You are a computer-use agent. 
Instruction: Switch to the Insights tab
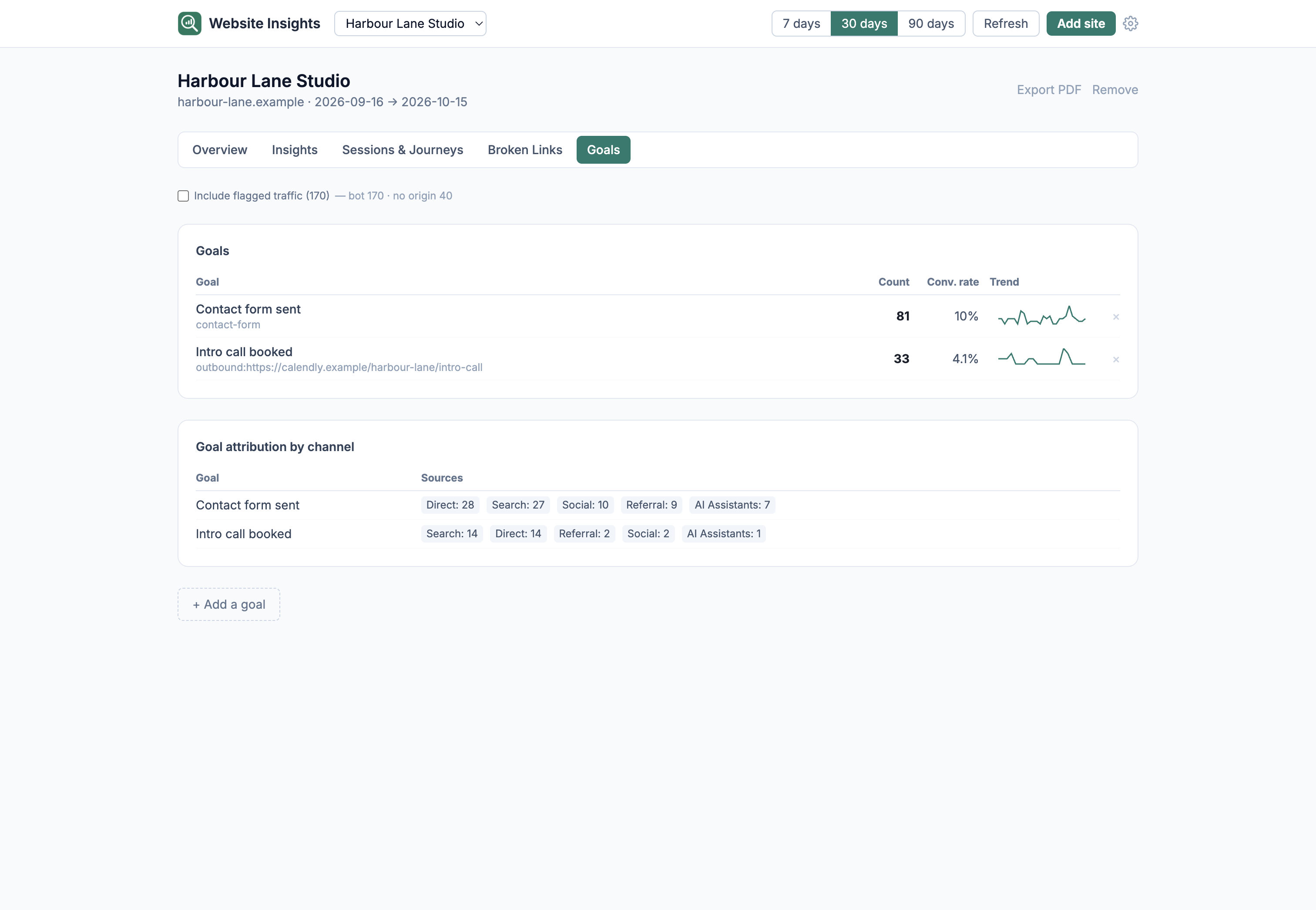[294, 149]
